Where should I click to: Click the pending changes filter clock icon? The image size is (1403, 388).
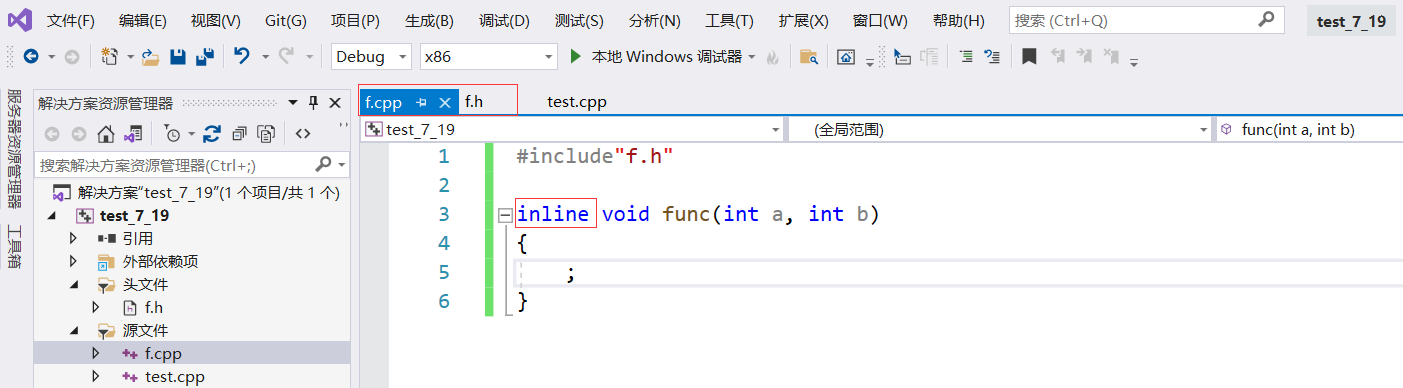point(172,133)
